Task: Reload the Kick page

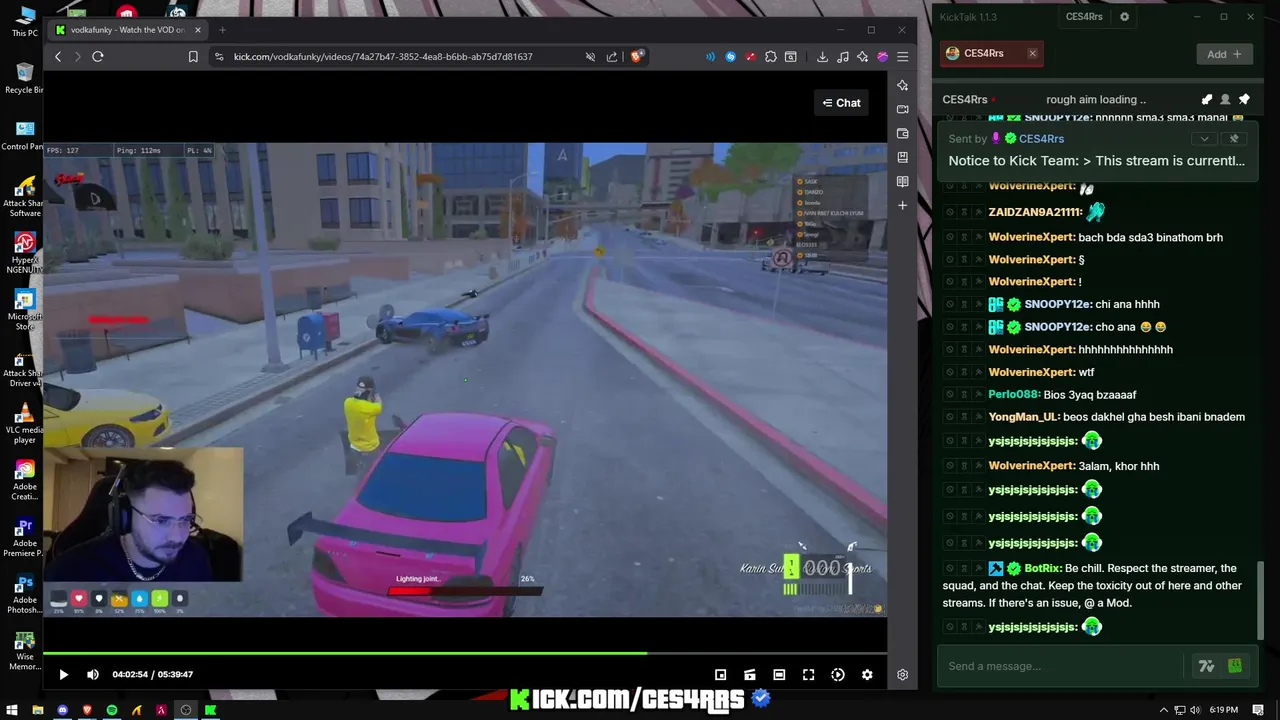Action: 98,57
